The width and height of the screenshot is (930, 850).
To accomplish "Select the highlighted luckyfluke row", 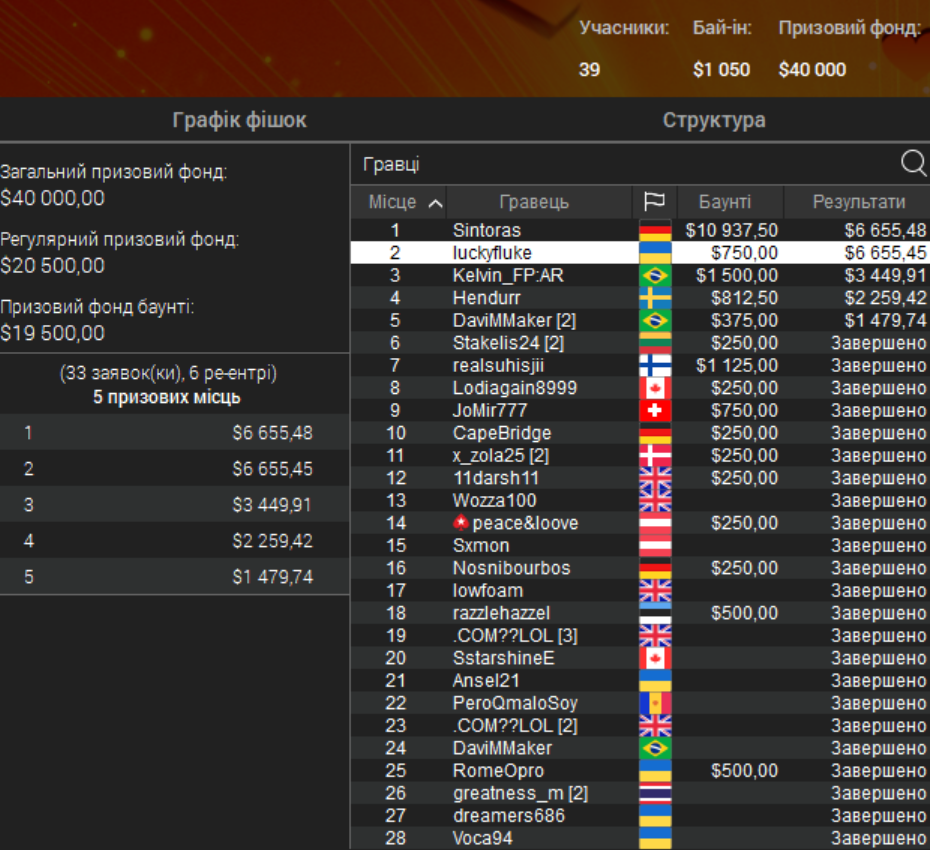I will coord(640,253).
